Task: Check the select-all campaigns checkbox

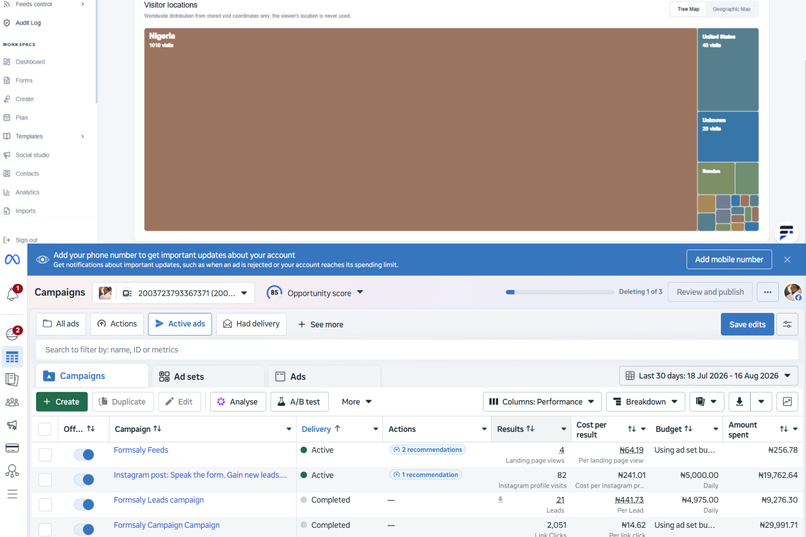Action: click(x=45, y=429)
